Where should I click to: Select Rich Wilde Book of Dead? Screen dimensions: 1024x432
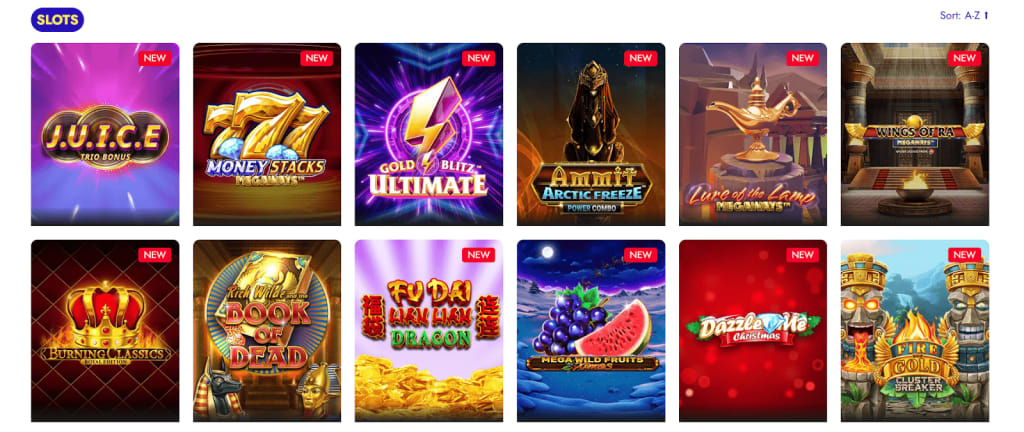click(x=267, y=331)
